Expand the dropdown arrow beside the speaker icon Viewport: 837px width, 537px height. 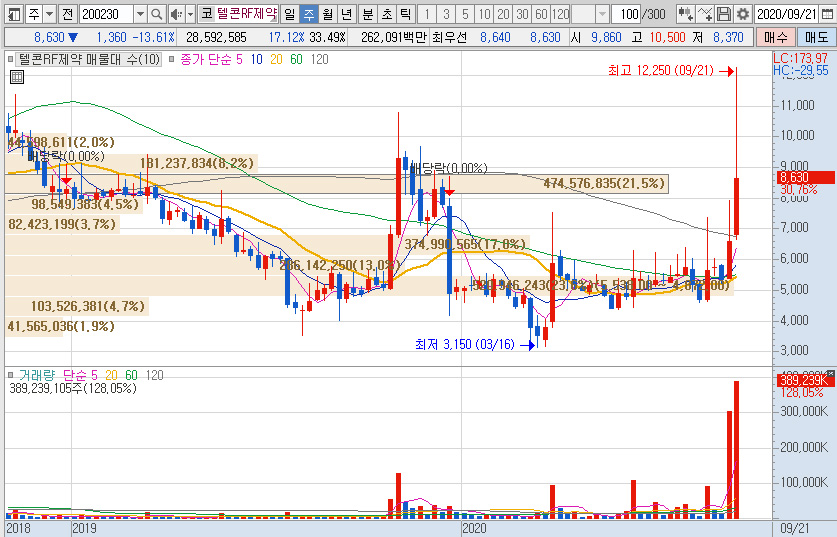191,14
